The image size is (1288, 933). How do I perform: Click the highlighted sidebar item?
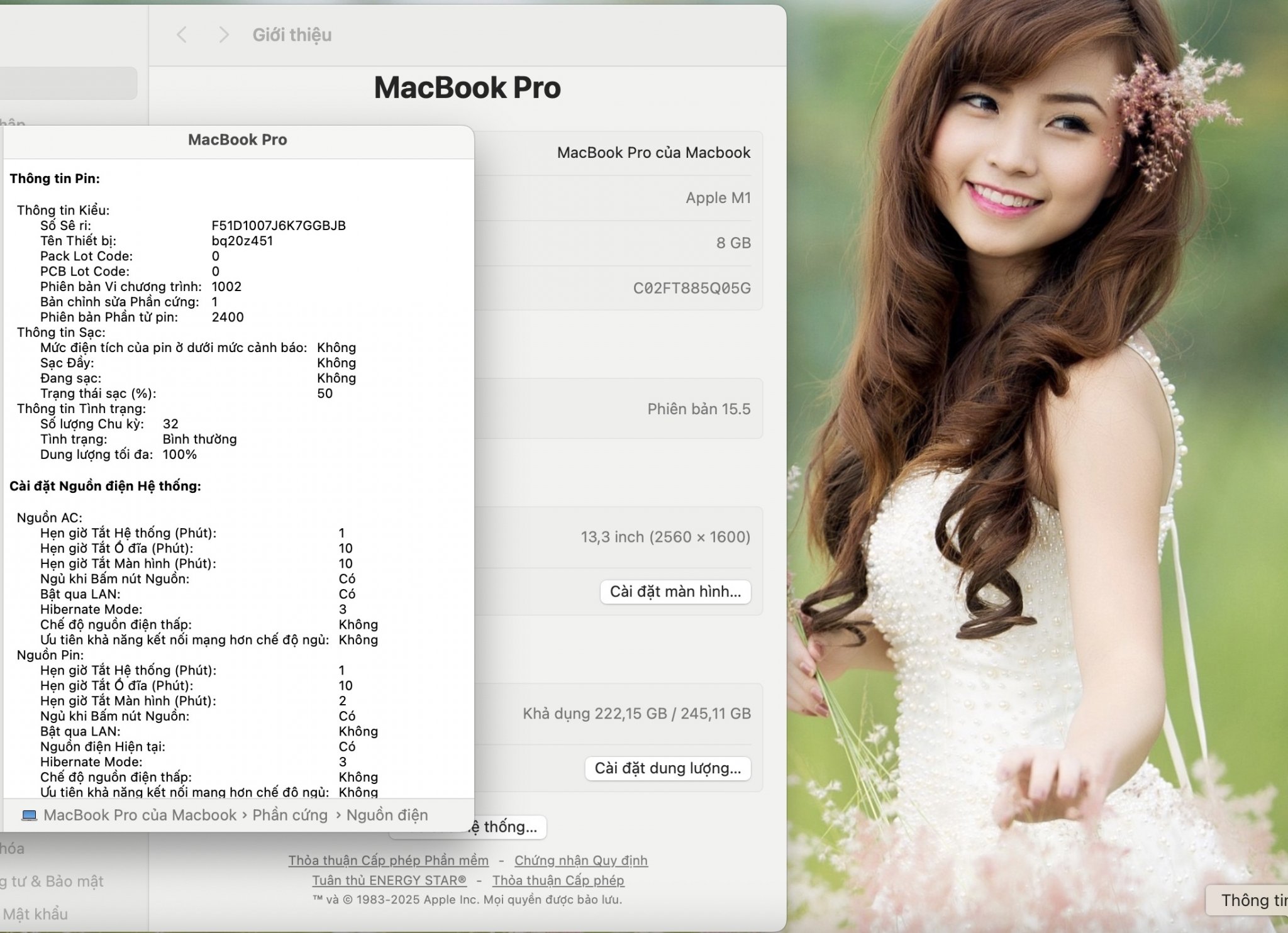(69, 83)
